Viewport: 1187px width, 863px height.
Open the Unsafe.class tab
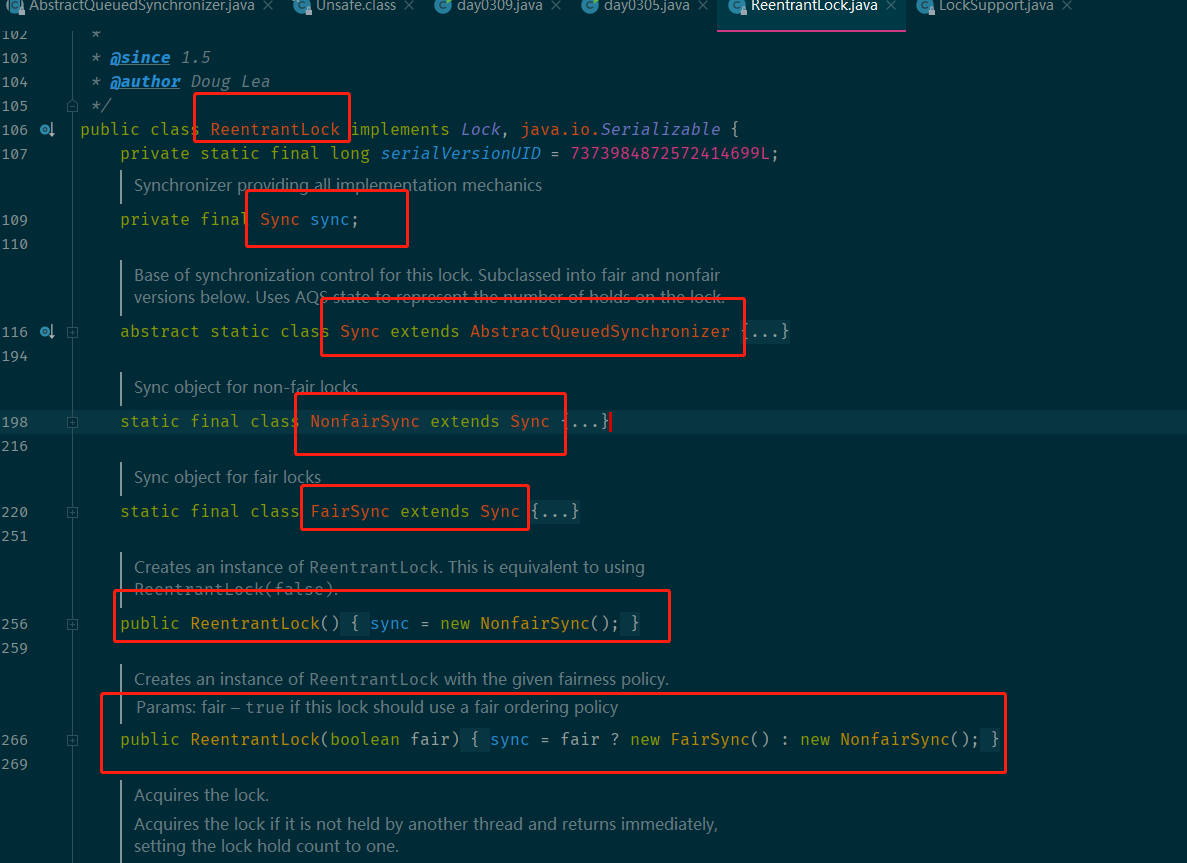[356, 6]
